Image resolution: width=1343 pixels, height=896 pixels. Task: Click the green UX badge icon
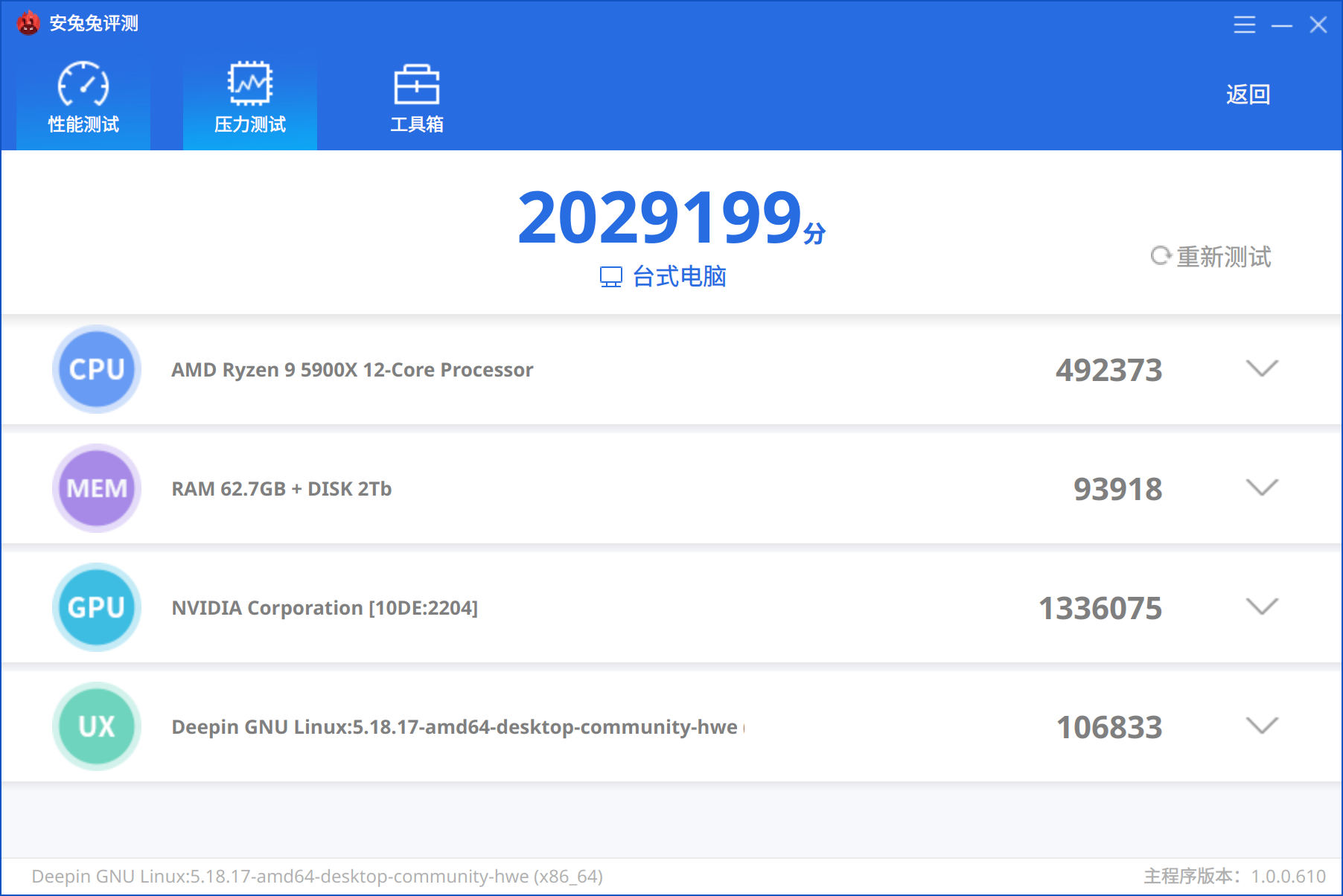pos(97,726)
